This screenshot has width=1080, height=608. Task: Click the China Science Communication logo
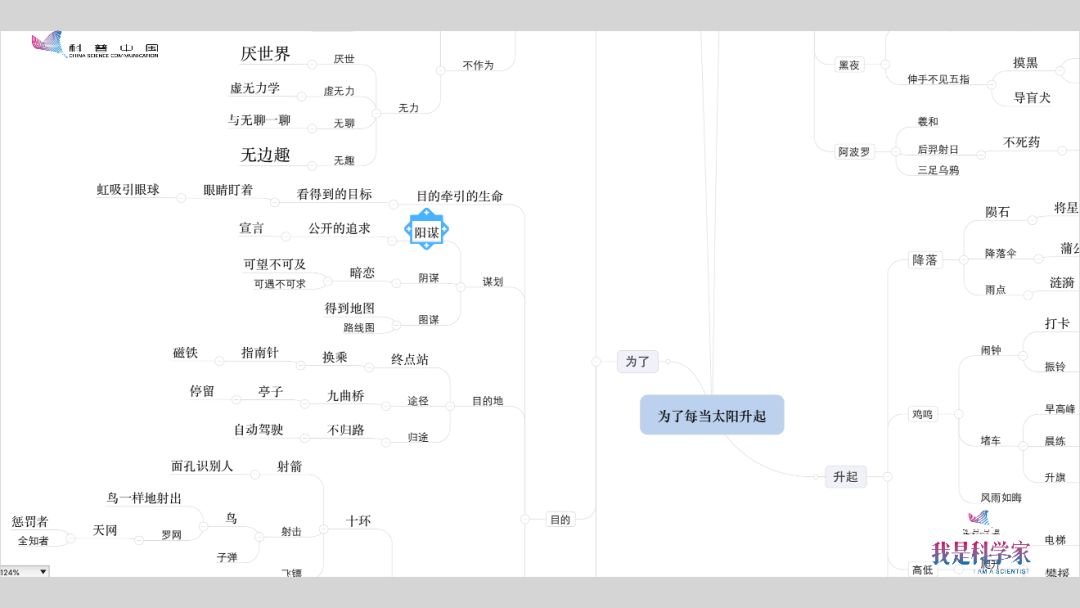95,46
